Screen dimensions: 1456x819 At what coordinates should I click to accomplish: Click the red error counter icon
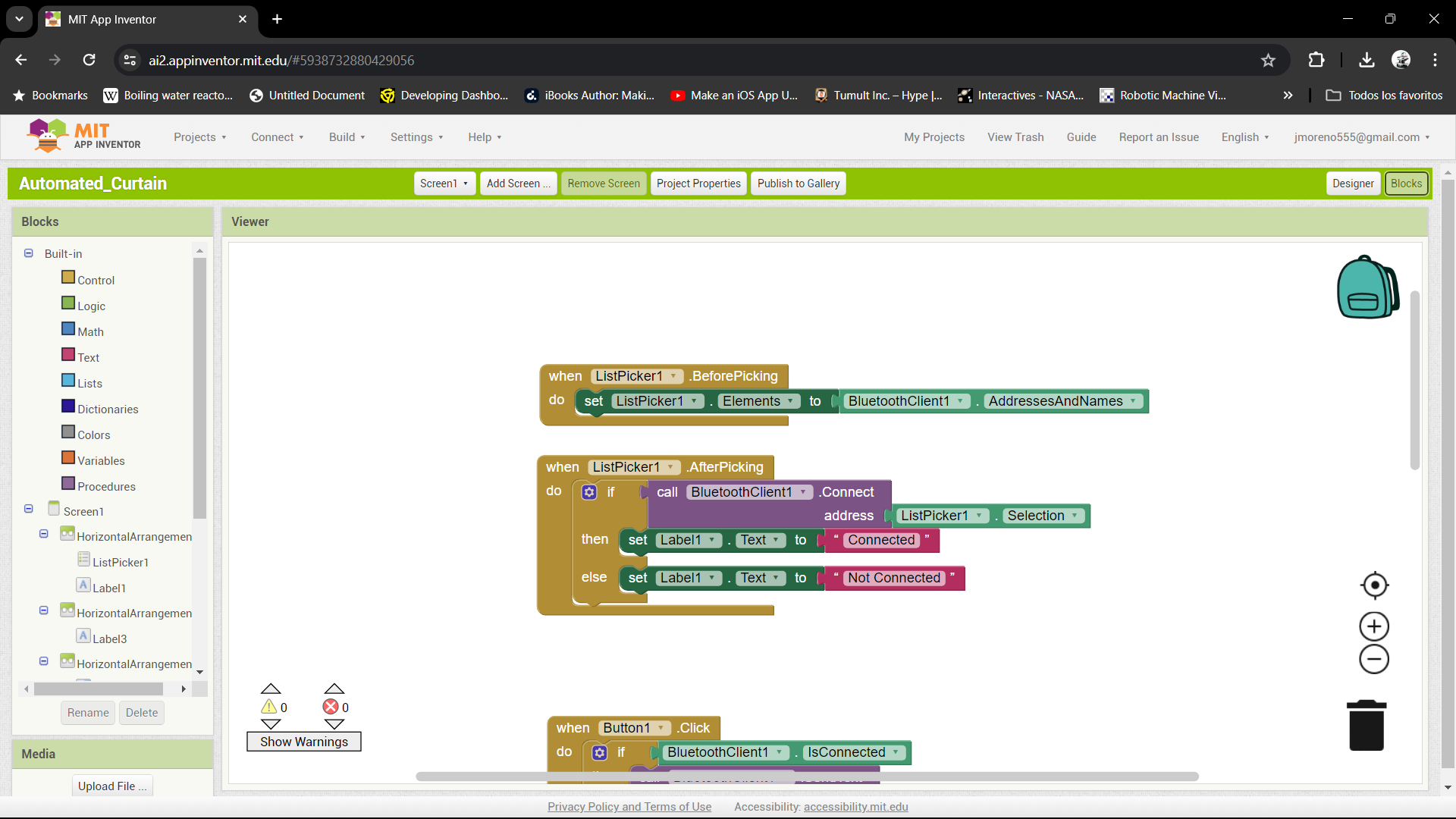(x=331, y=707)
